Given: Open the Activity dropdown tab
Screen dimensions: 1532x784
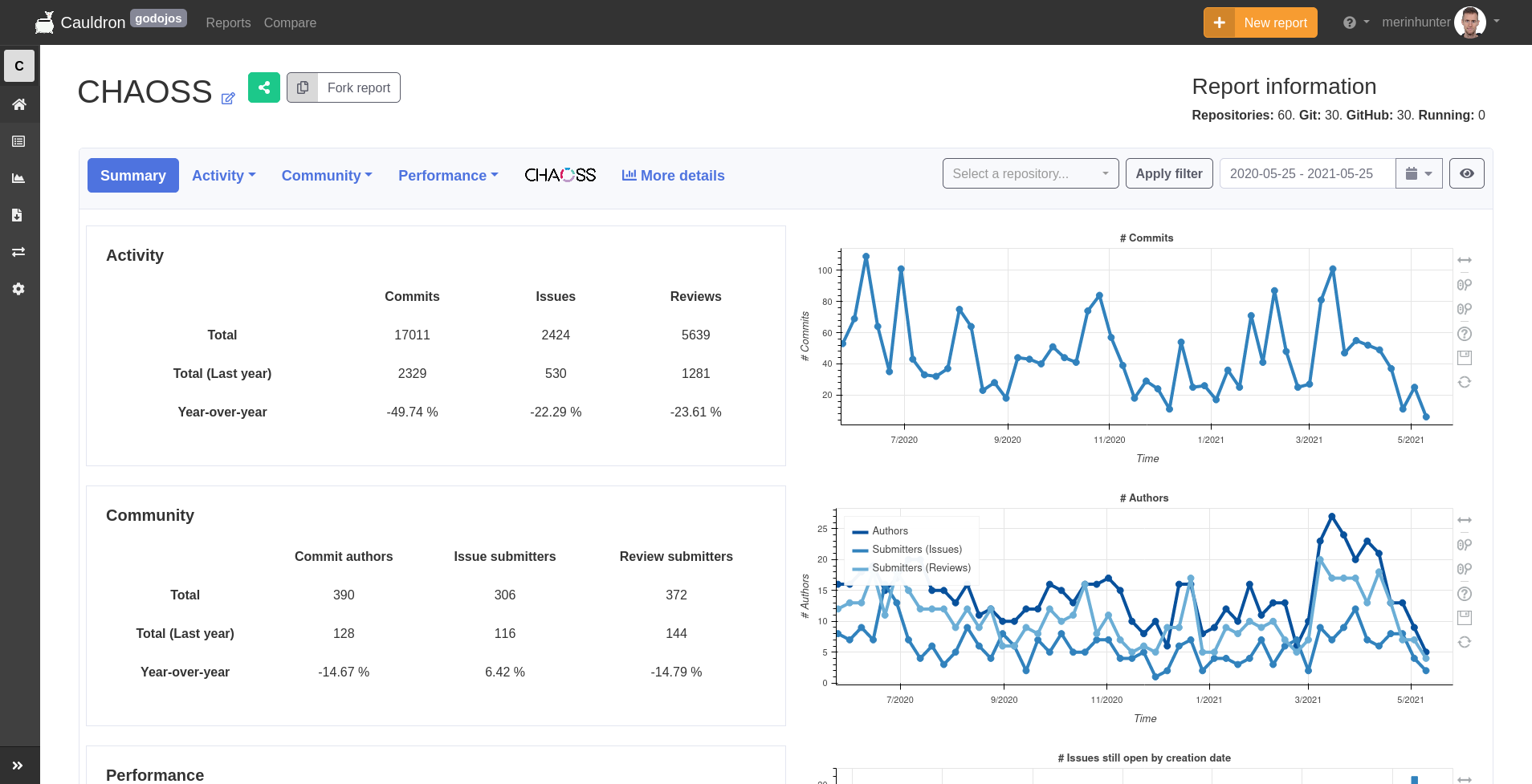Looking at the screenshot, I should [224, 176].
